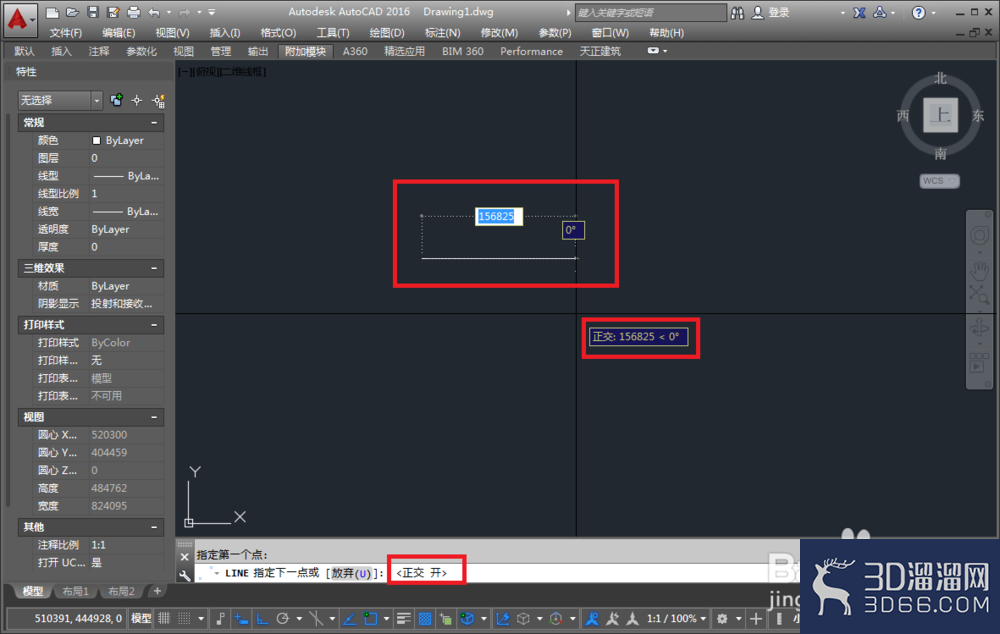Click the workspace switching gear icon
This screenshot has width=1000, height=634.
tap(722, 618)
